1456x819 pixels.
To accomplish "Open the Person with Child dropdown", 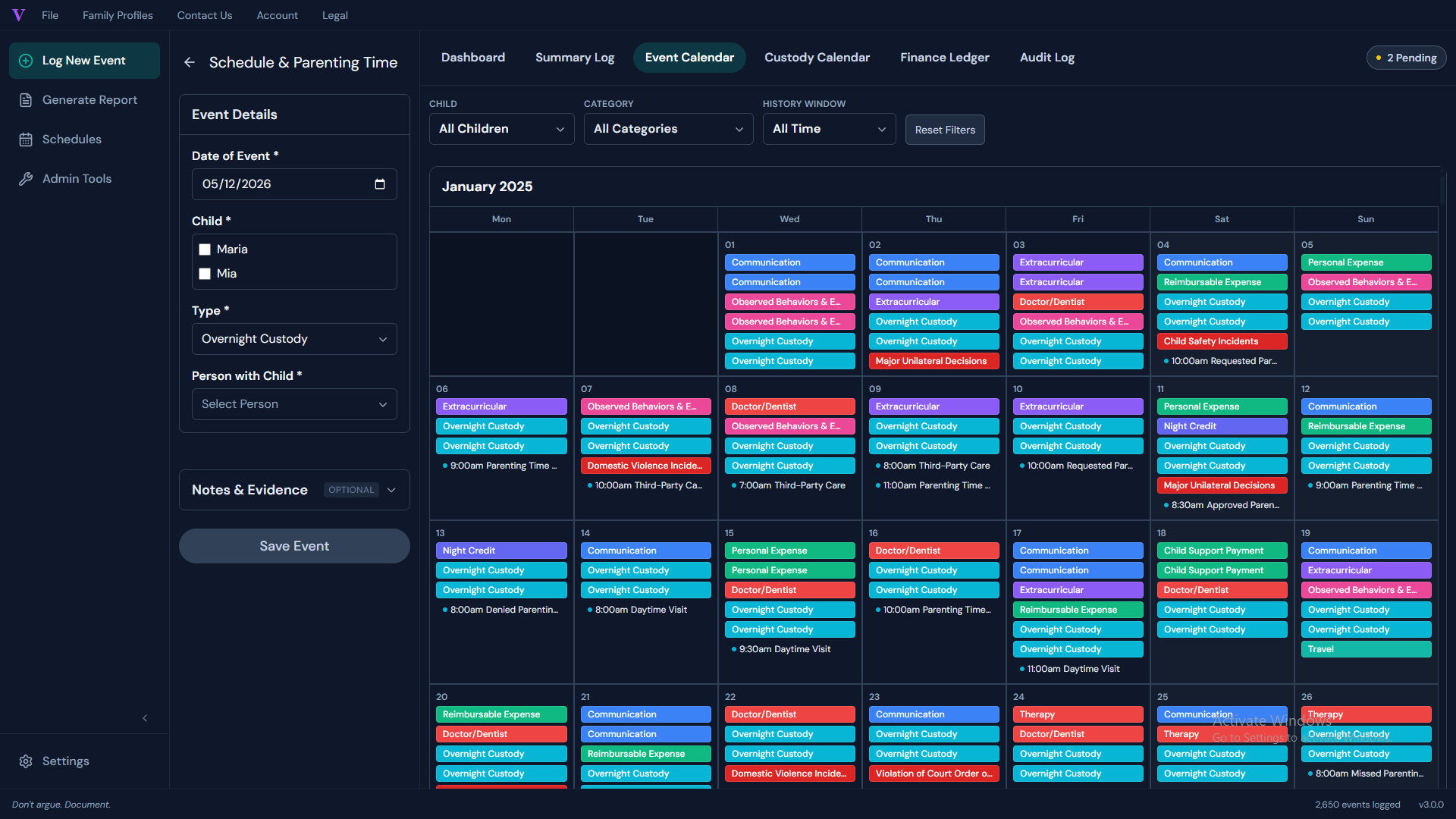I will (x=294, y=404).
